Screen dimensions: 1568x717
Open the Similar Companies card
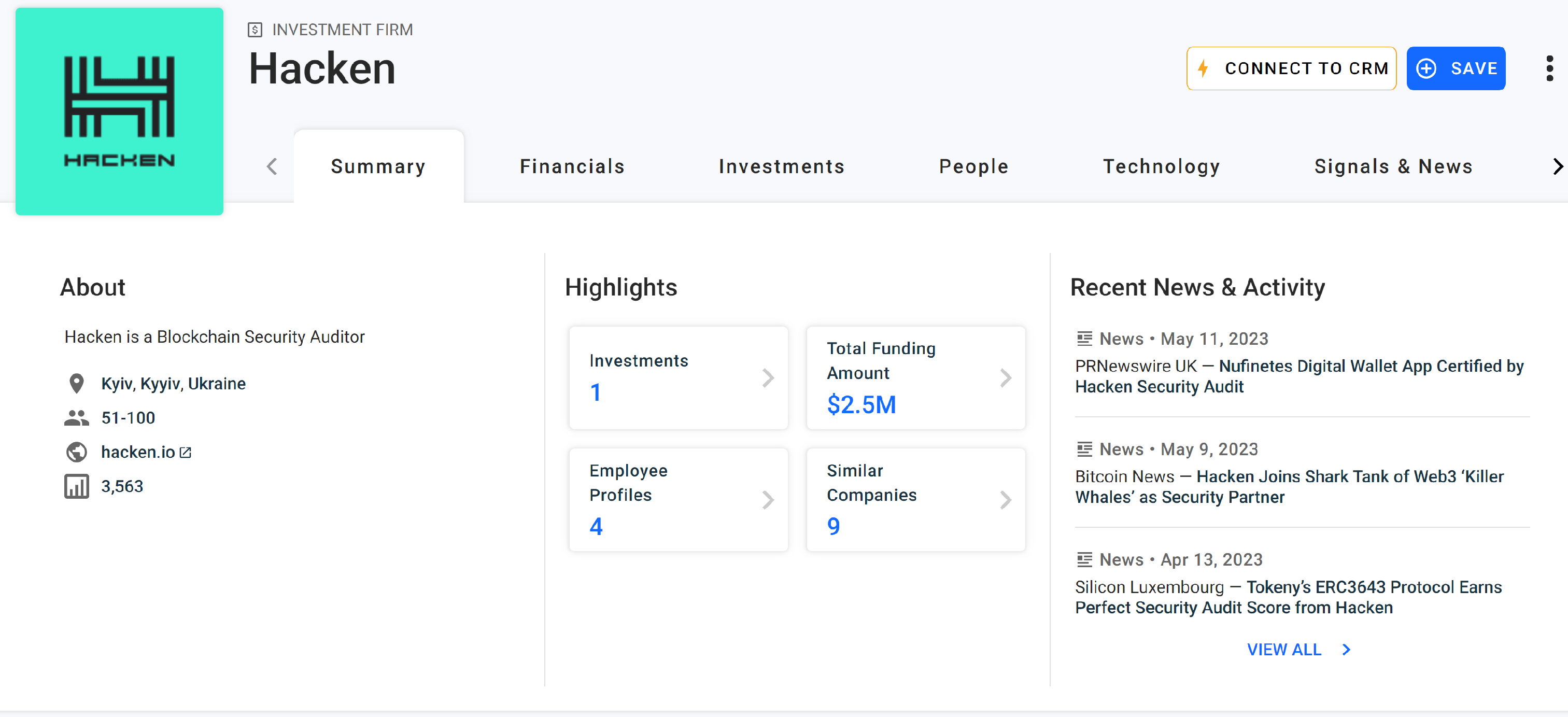tap(916, 500)
